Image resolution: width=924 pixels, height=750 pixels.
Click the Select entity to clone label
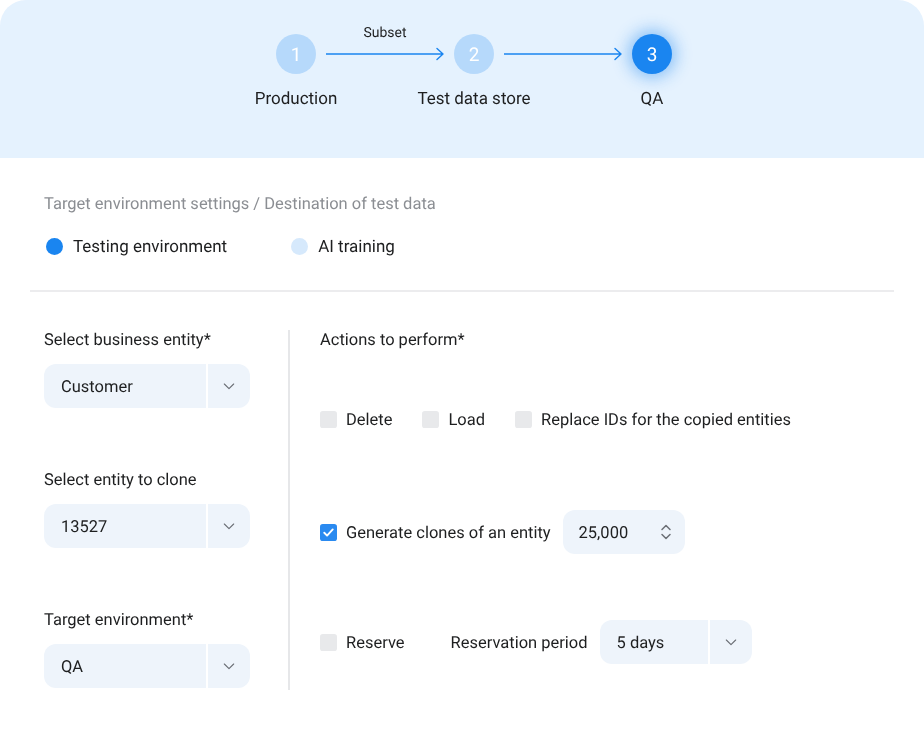(120, 480)
